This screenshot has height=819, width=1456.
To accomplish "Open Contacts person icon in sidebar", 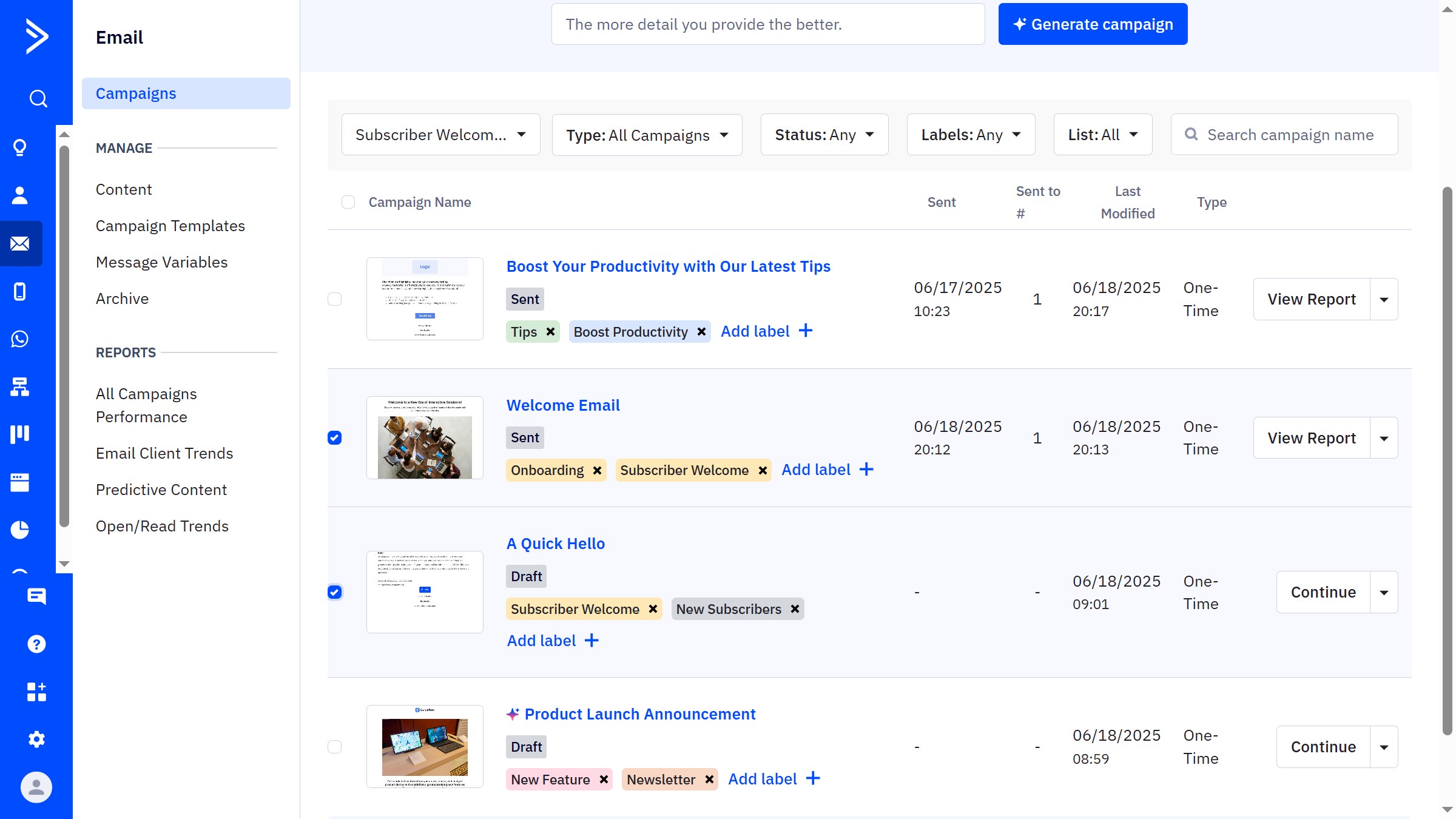I will click(x=20, y=195).
